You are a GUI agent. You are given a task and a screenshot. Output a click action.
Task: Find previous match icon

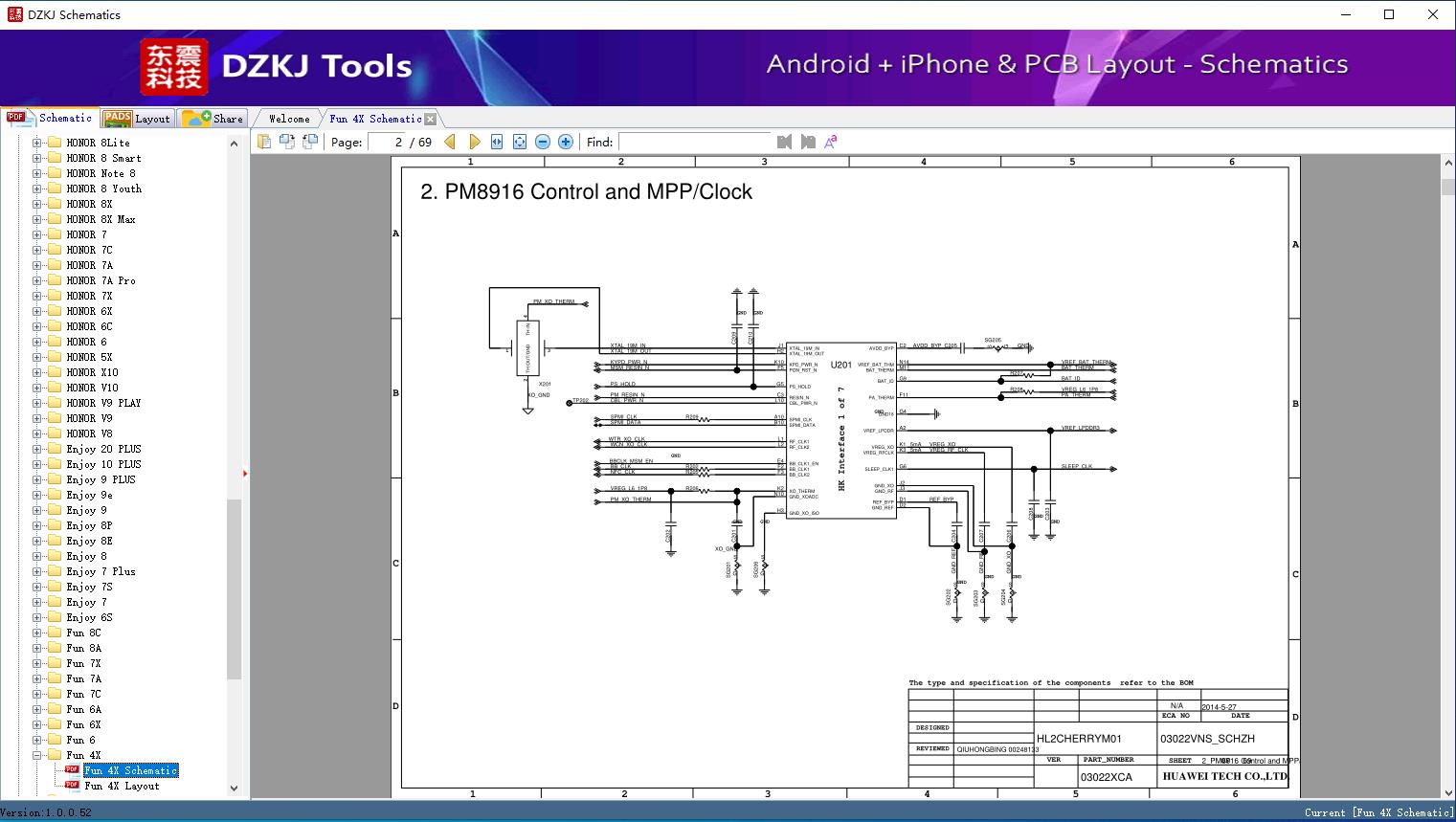785,142
